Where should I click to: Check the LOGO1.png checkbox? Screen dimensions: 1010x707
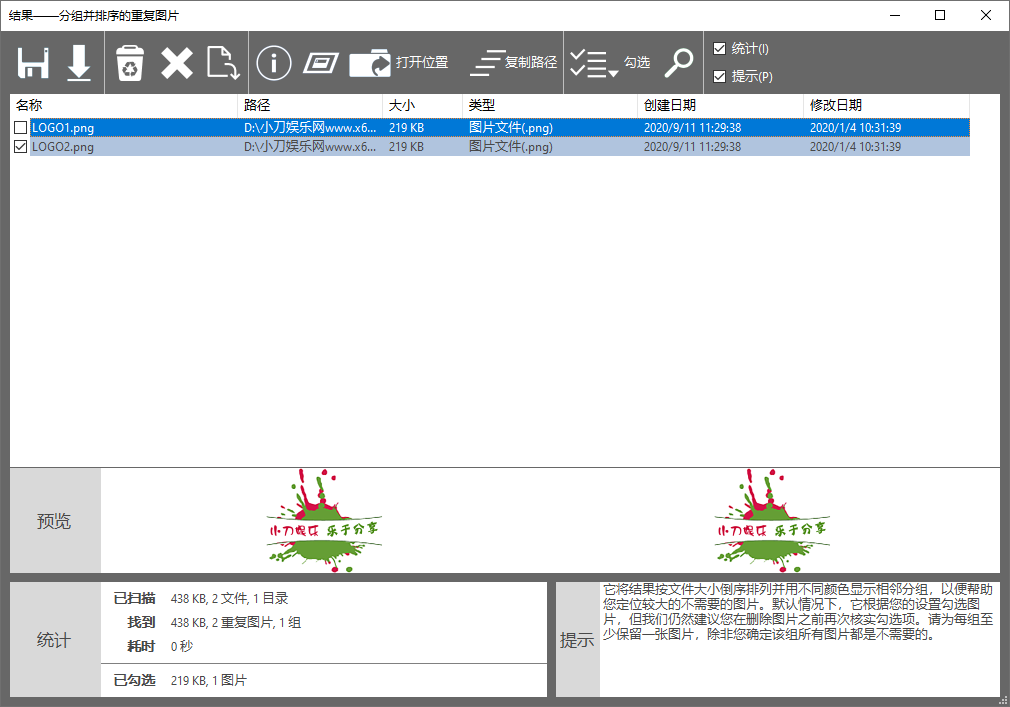pyautogui.click(x=21, y=128)
